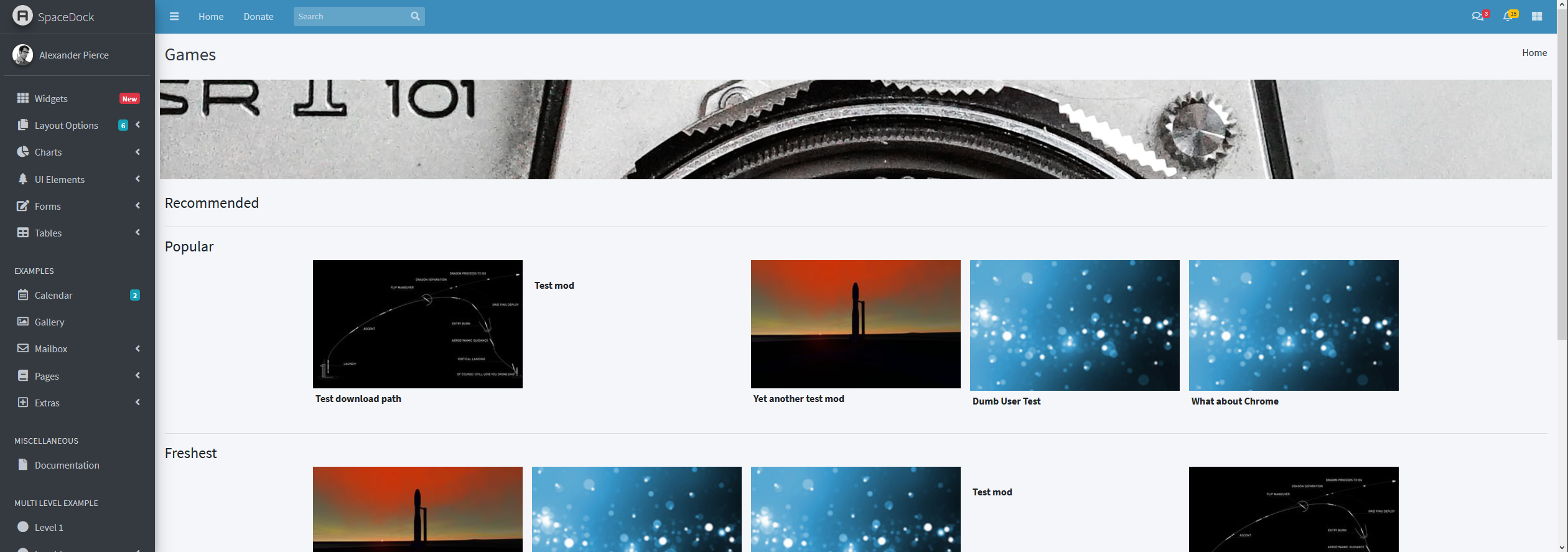This screenshot has width=1568, height=552.
Task: Click the search magnifier icon
Action: point(415,16)
